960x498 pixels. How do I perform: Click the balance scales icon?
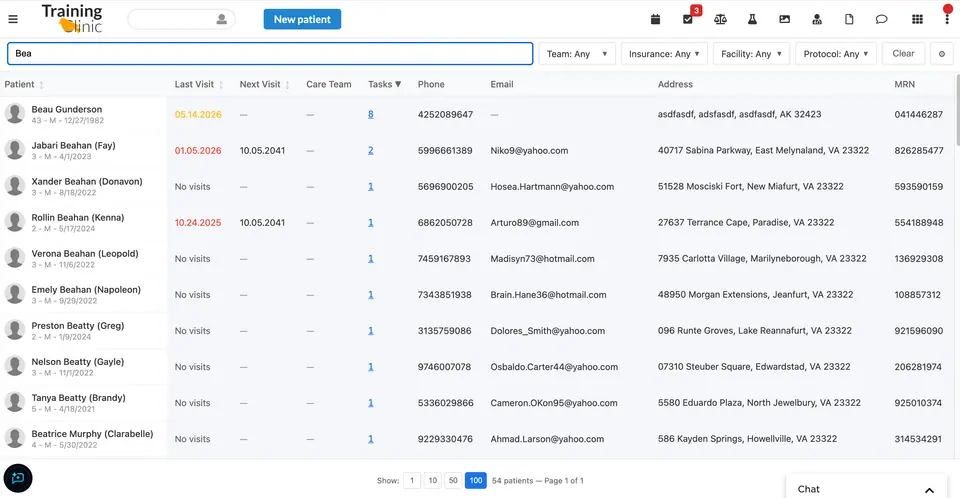(720, 19)
